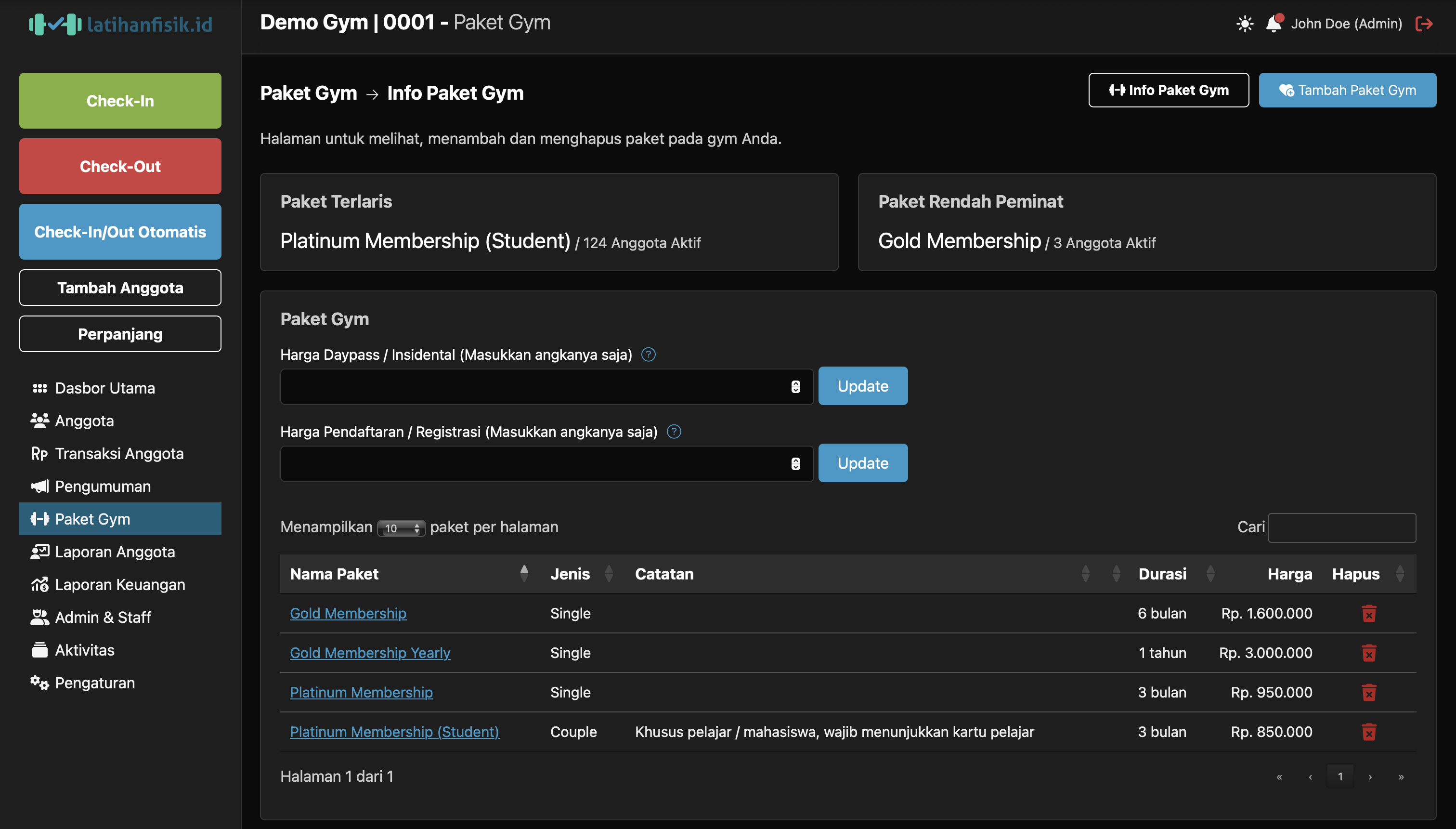Delete Gold Membership using the trash icon
This screenshot has width=1456, height=829.
coord(1369,613)
